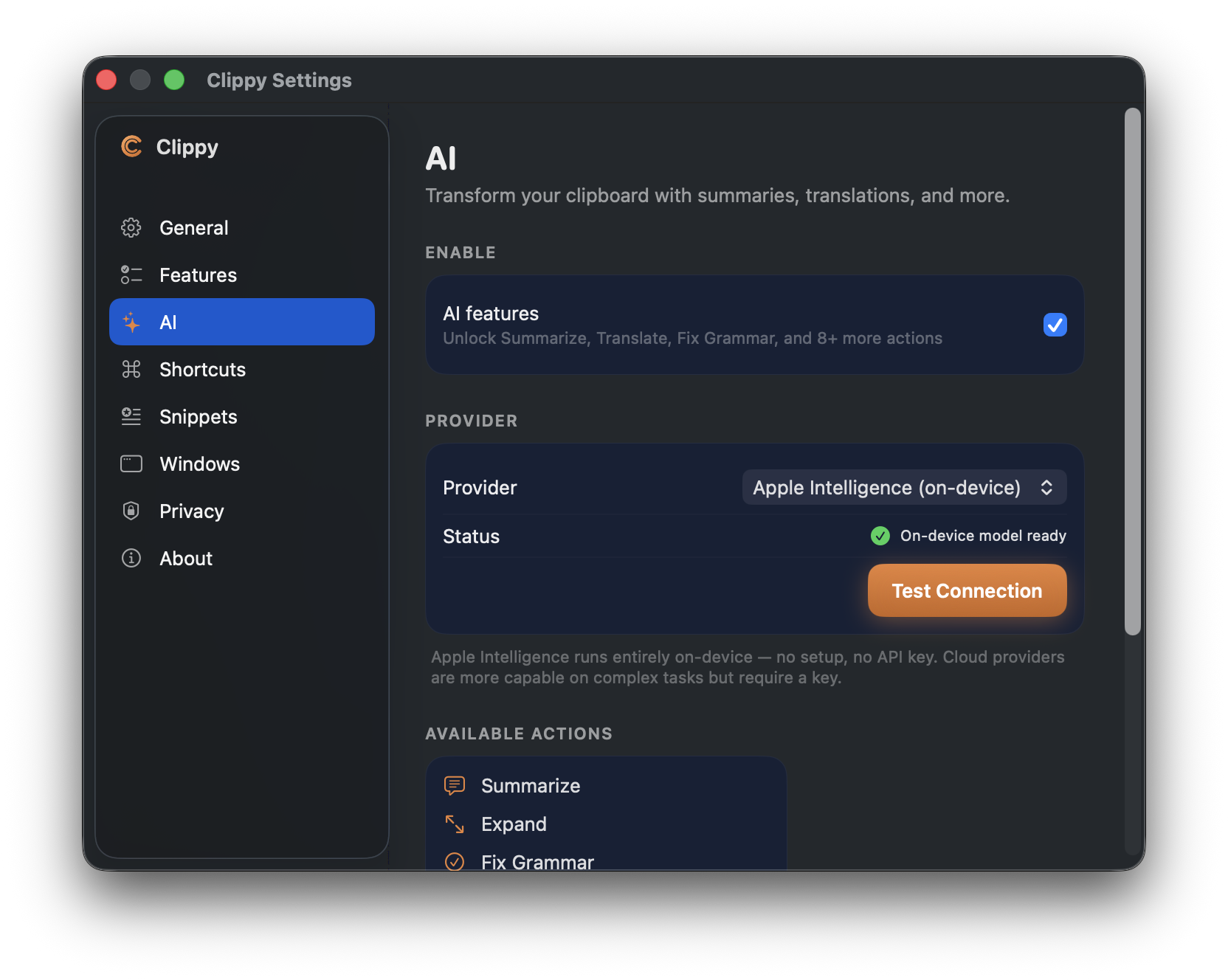The image size is (1228, 980).
Task: Click the vertical scrollbar thumb
Action: [1133, 371]
